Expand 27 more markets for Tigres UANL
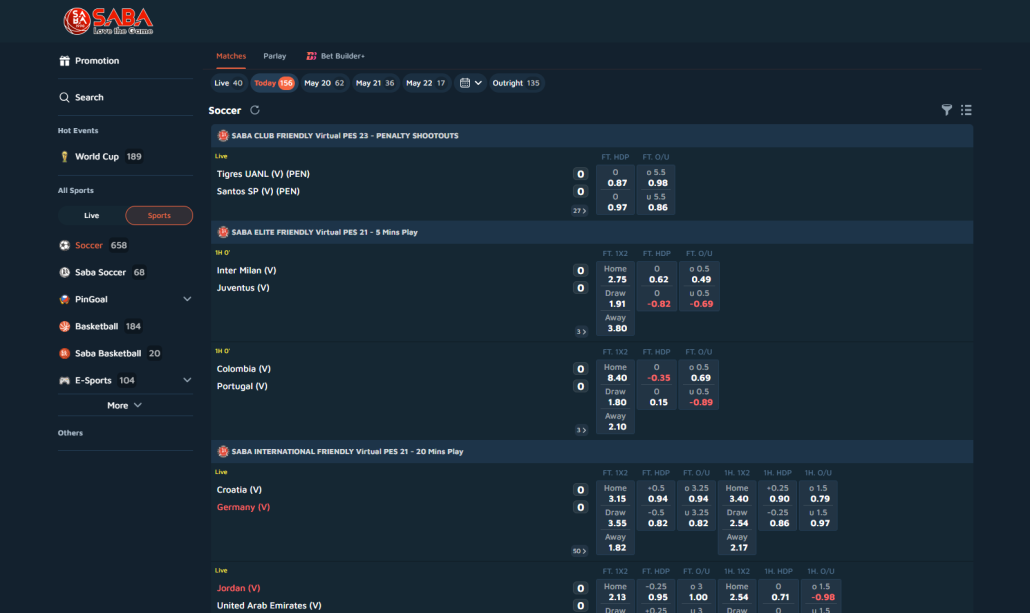The image size is (1030, 613). coord(579,211)
